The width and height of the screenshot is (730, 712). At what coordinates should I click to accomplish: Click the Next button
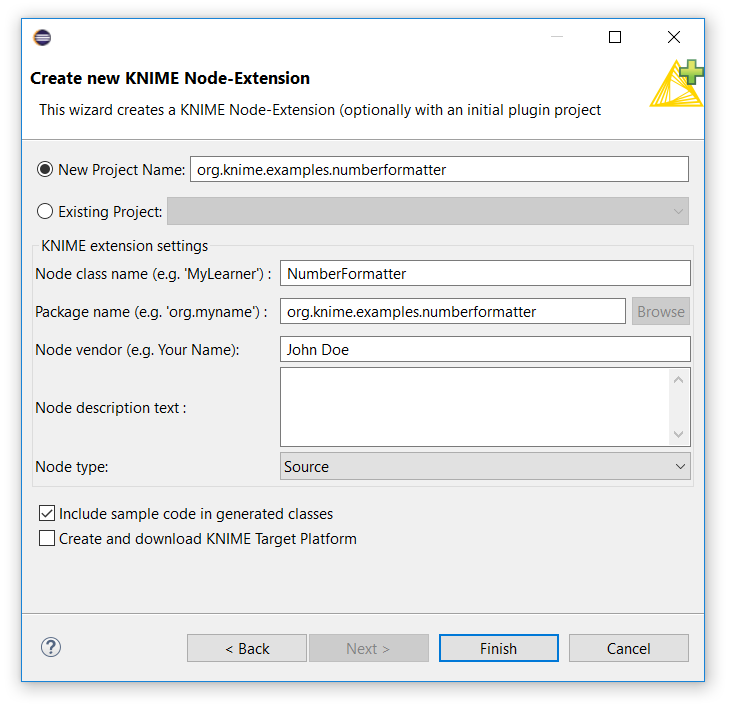[368, 648]
